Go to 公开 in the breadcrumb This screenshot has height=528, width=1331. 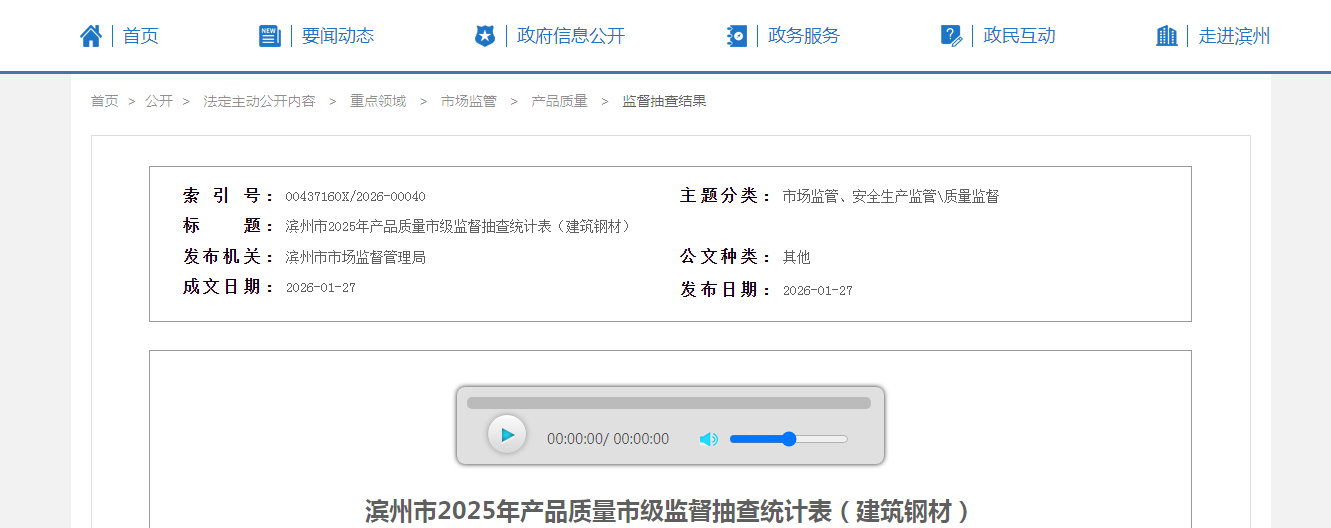(159, 101)
